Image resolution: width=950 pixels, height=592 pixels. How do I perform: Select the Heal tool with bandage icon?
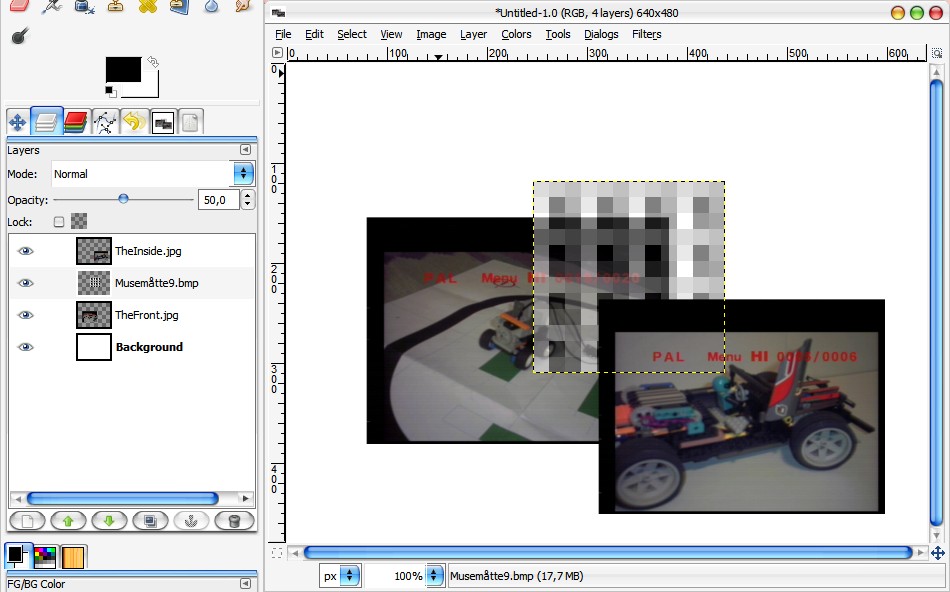(147, 6)
